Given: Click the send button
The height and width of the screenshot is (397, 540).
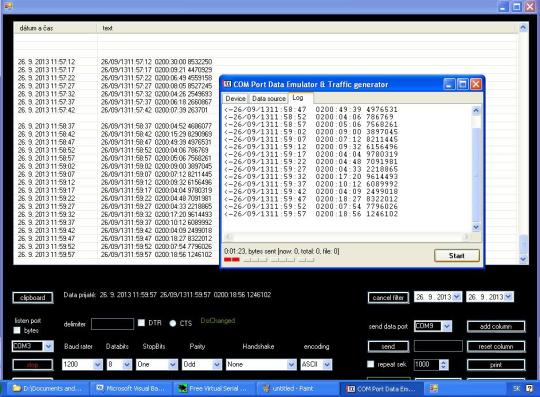Looking at the screenshot, I should click(x=388, y=346).
